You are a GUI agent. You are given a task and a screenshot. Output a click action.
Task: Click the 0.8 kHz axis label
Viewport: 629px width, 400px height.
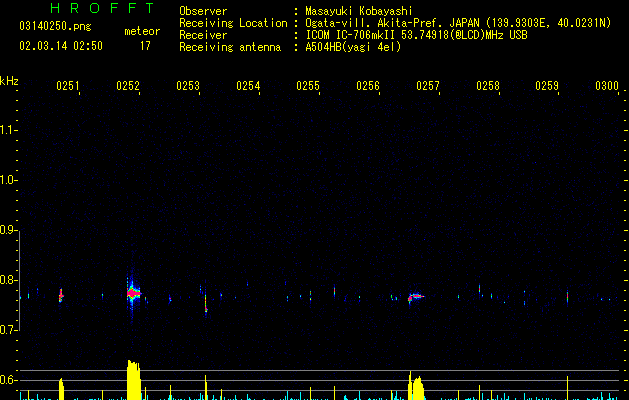tap(8, 280)
